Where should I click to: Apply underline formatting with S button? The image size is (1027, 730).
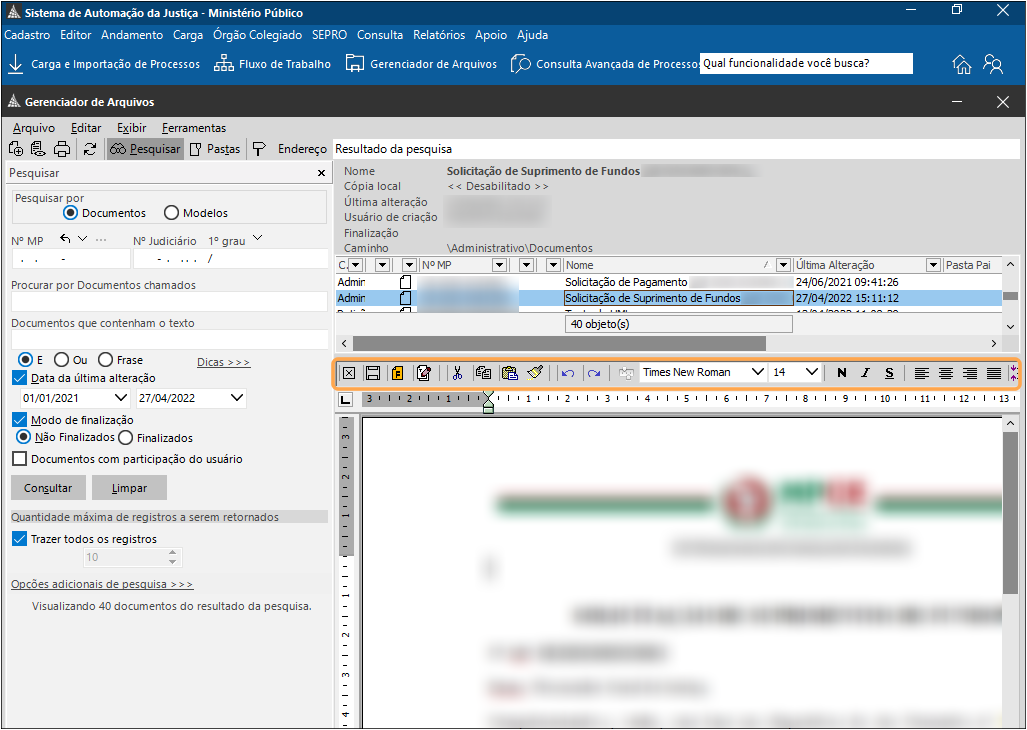point(889,373)
